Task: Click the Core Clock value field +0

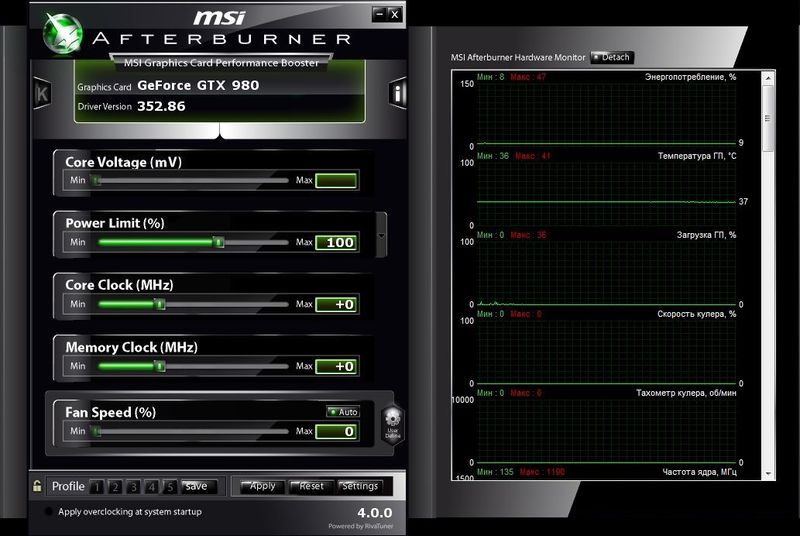Action: coord(336,305)
